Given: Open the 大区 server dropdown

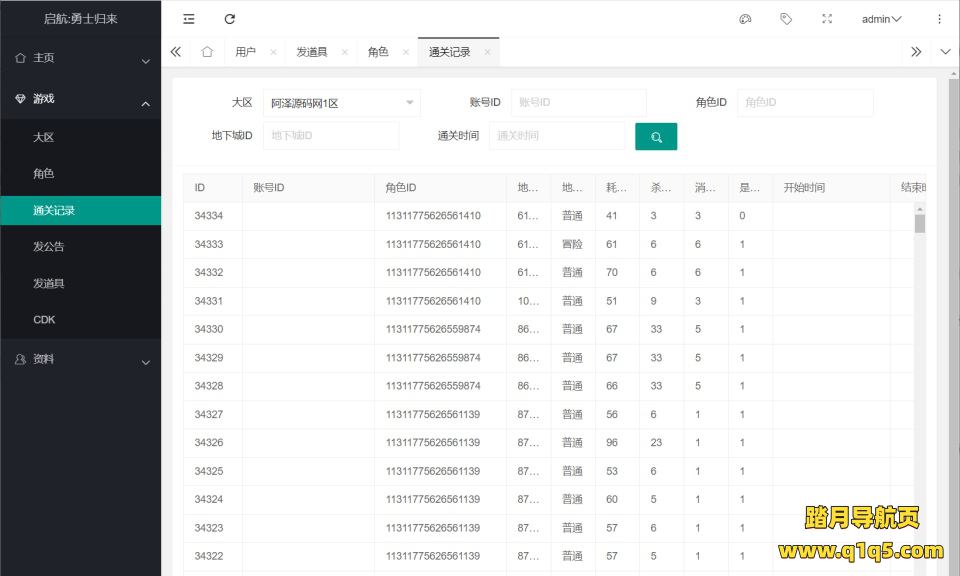Looking at the screenshot, I should pos(342,103).
